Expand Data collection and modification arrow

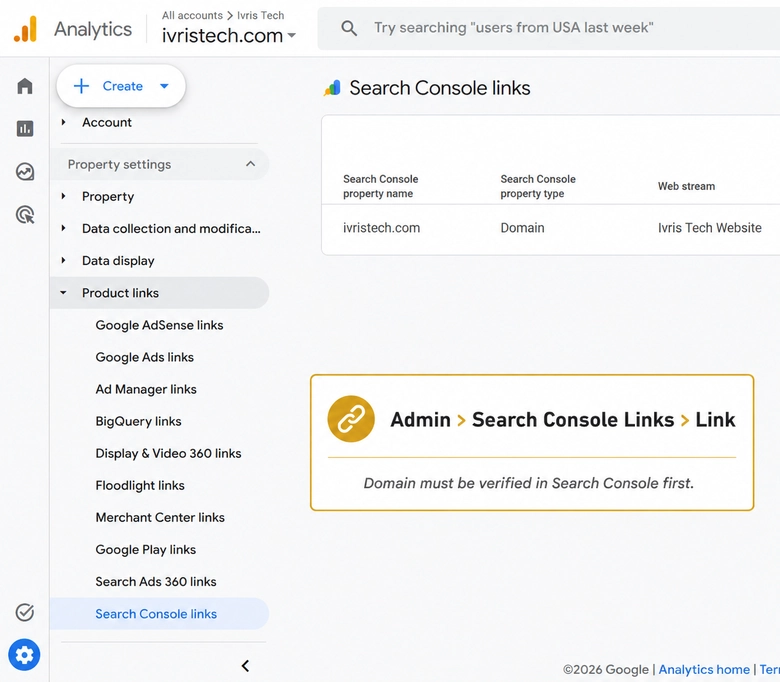coord(63,228)
